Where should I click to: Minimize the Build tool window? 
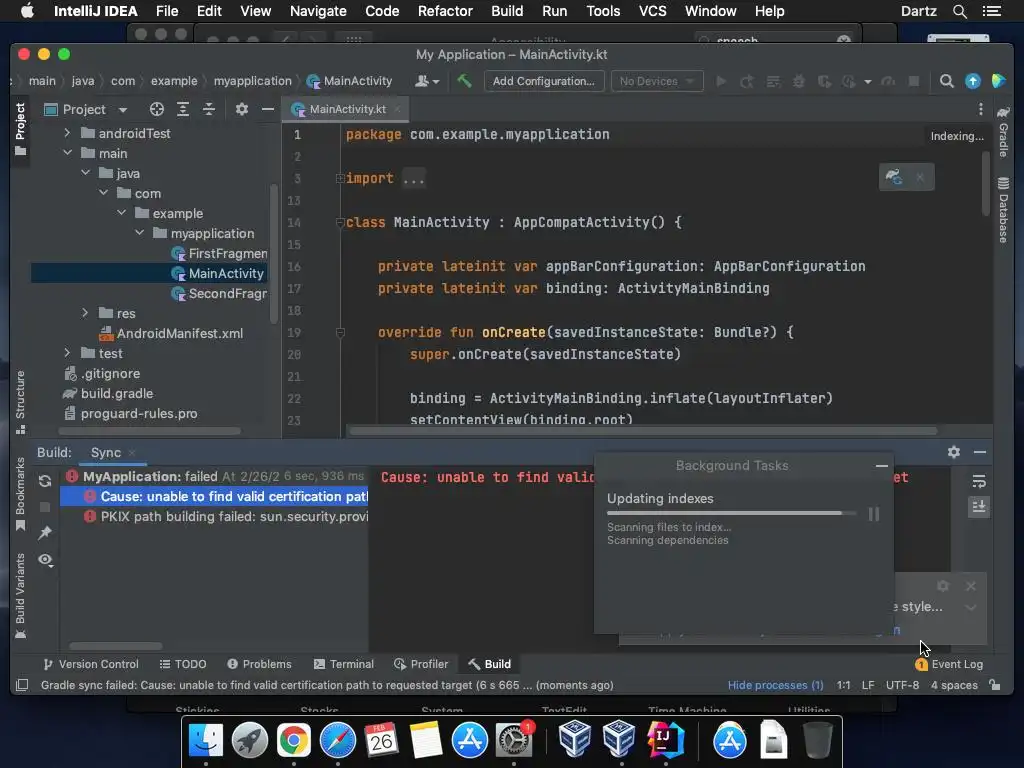point(980,452)
